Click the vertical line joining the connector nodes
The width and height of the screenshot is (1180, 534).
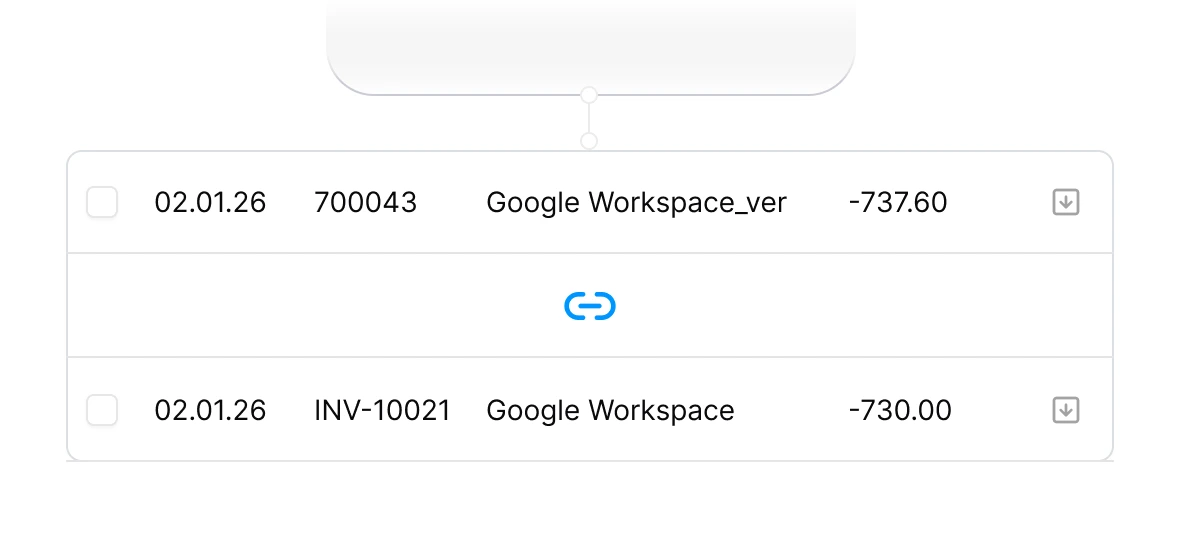tap(590, 118)
